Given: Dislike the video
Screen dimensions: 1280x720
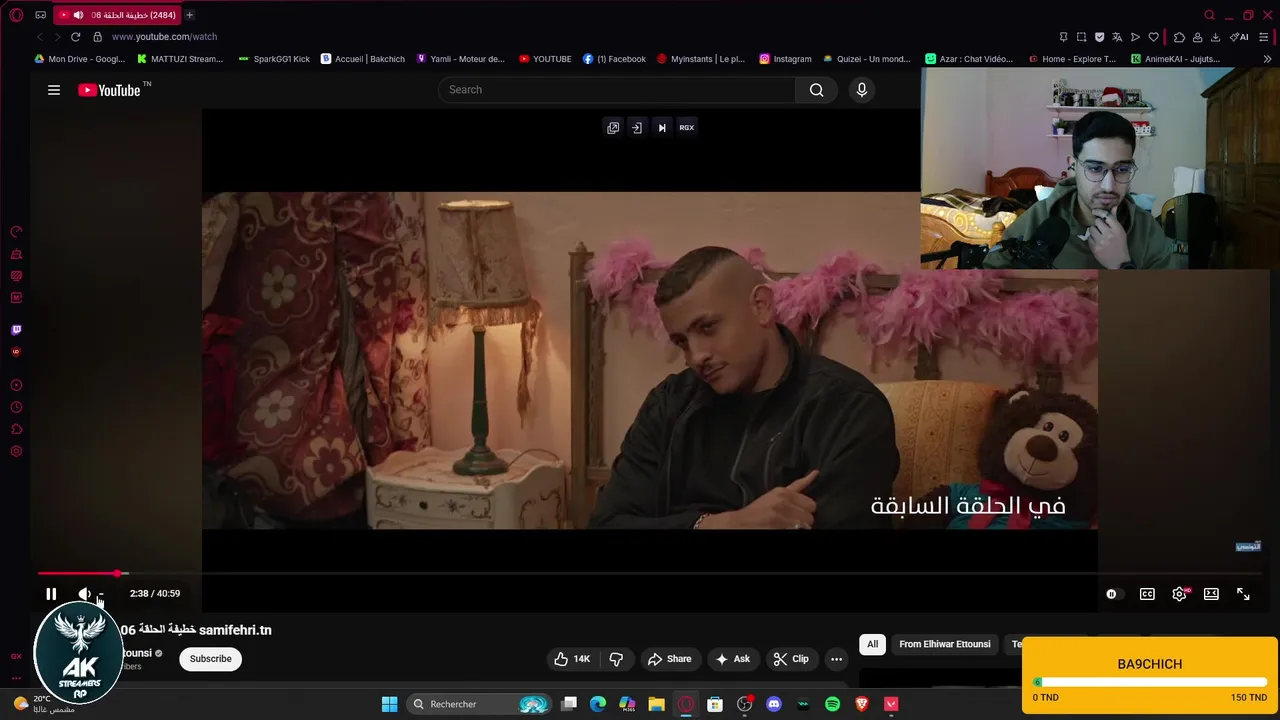Looking at the screenshot, I should pyautogui.click(x=616, y=659).
